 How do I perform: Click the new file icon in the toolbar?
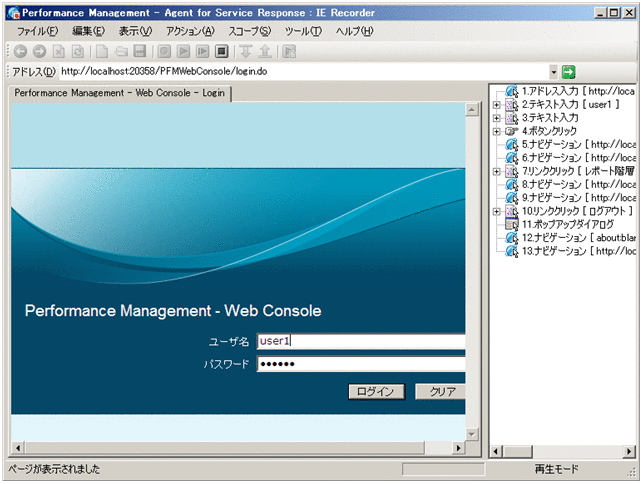point(101,51)
